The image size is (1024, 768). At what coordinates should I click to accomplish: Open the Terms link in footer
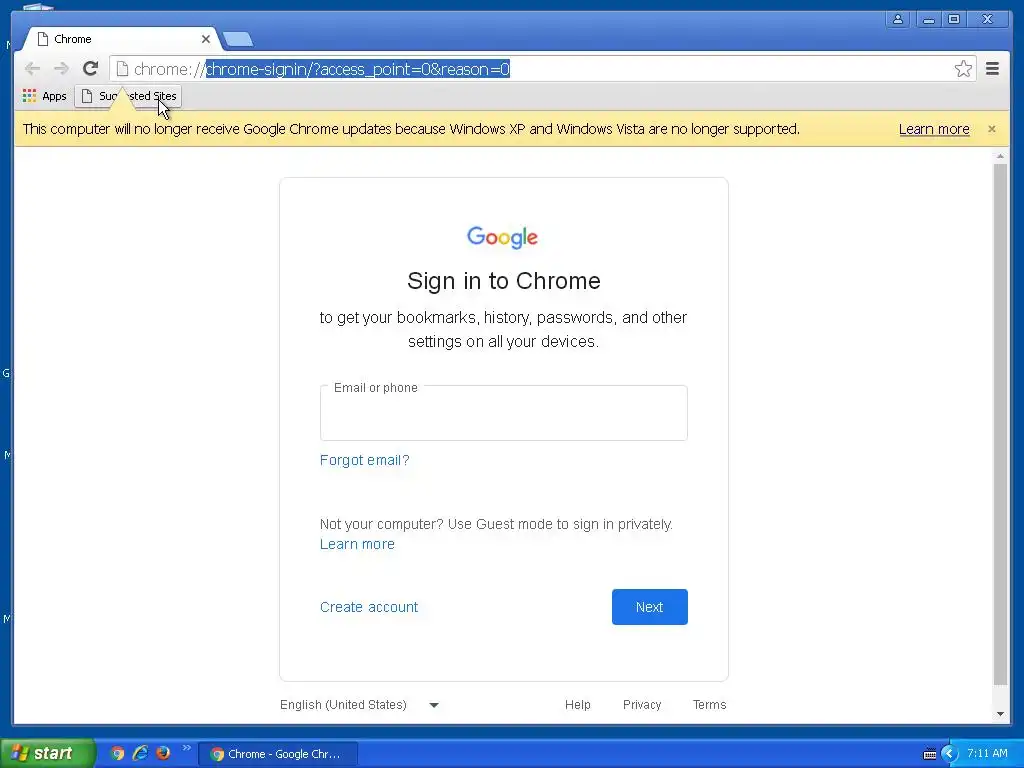click(709, 705)
